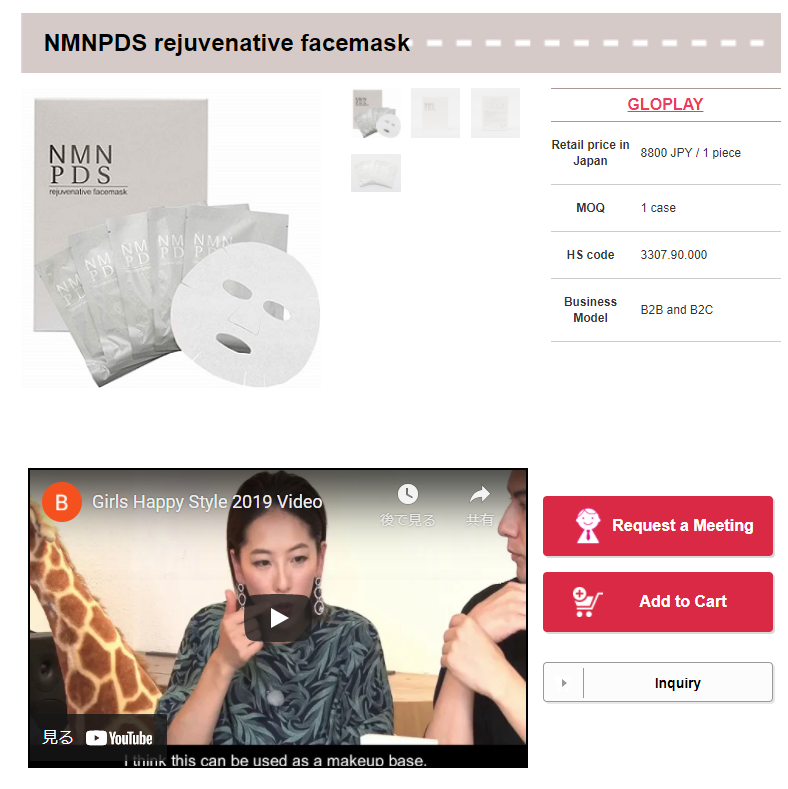
Task: Select the first facemask set thumbnail
Action: click(376, 113)
